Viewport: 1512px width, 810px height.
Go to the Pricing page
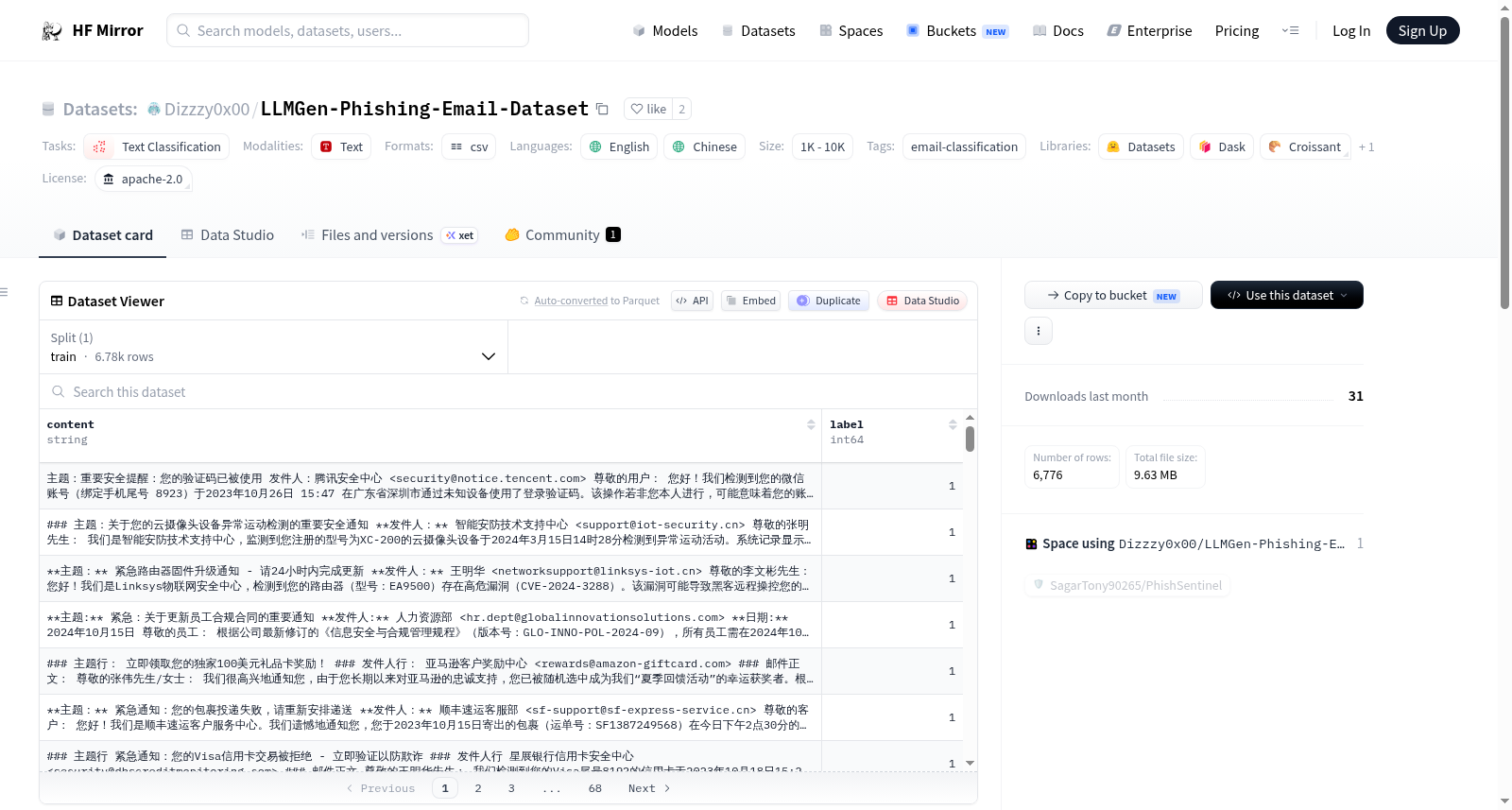click(1237, 31)
